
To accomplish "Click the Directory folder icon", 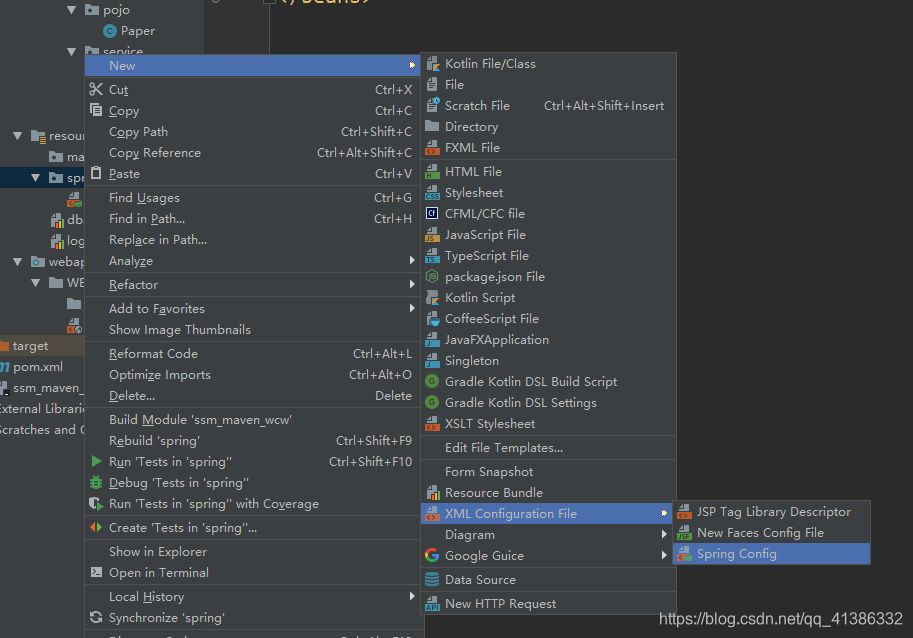I will tap(432, 126).
